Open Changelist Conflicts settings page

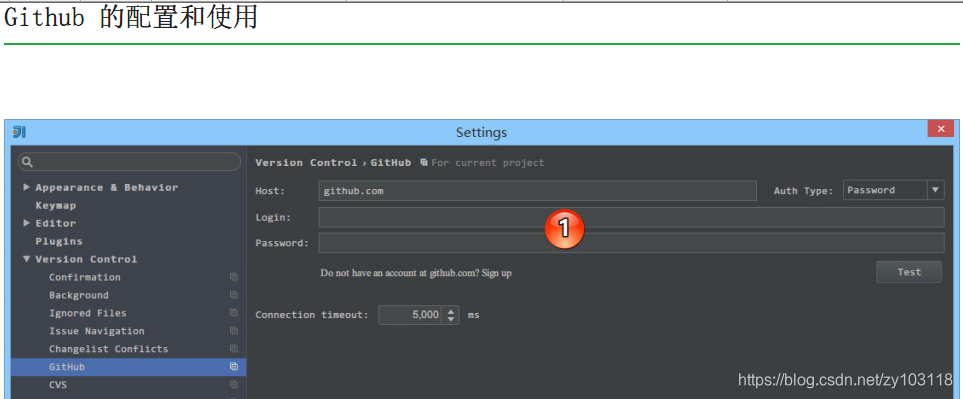[109, 349]
